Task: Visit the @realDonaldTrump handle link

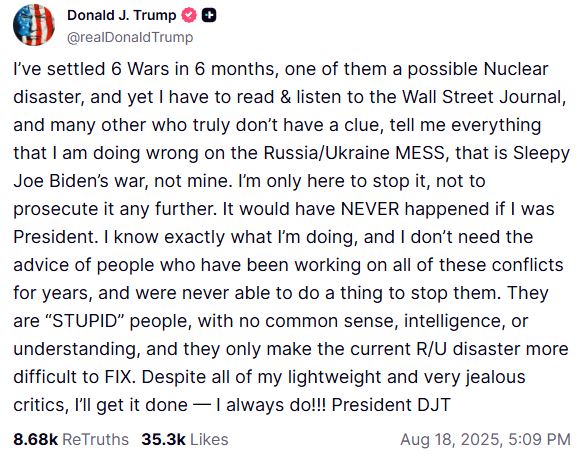Action: coord(130,37)
